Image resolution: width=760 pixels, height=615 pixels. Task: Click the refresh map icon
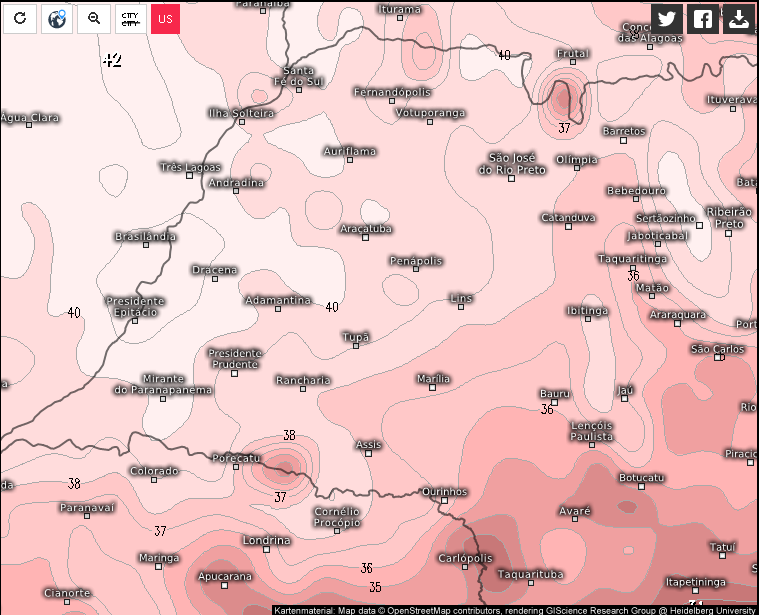[x=19, y=18]
